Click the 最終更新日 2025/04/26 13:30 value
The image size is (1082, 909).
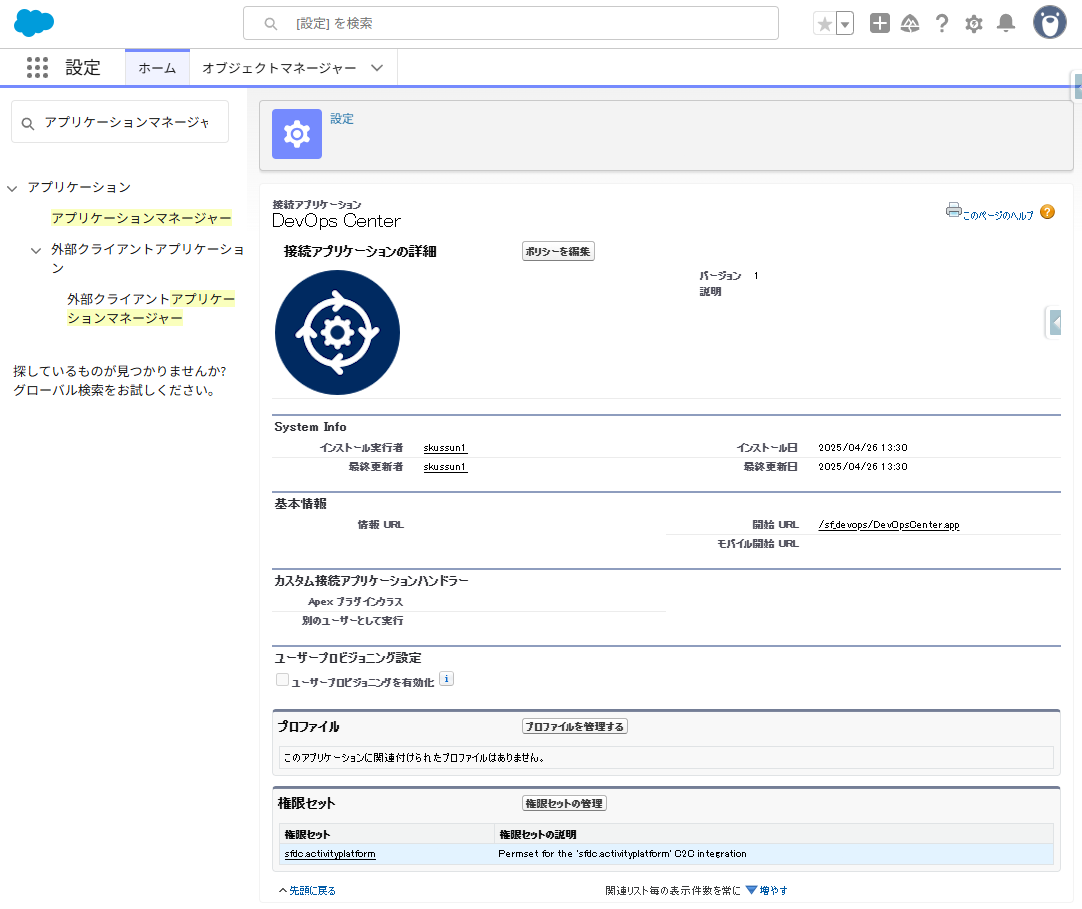863,467
